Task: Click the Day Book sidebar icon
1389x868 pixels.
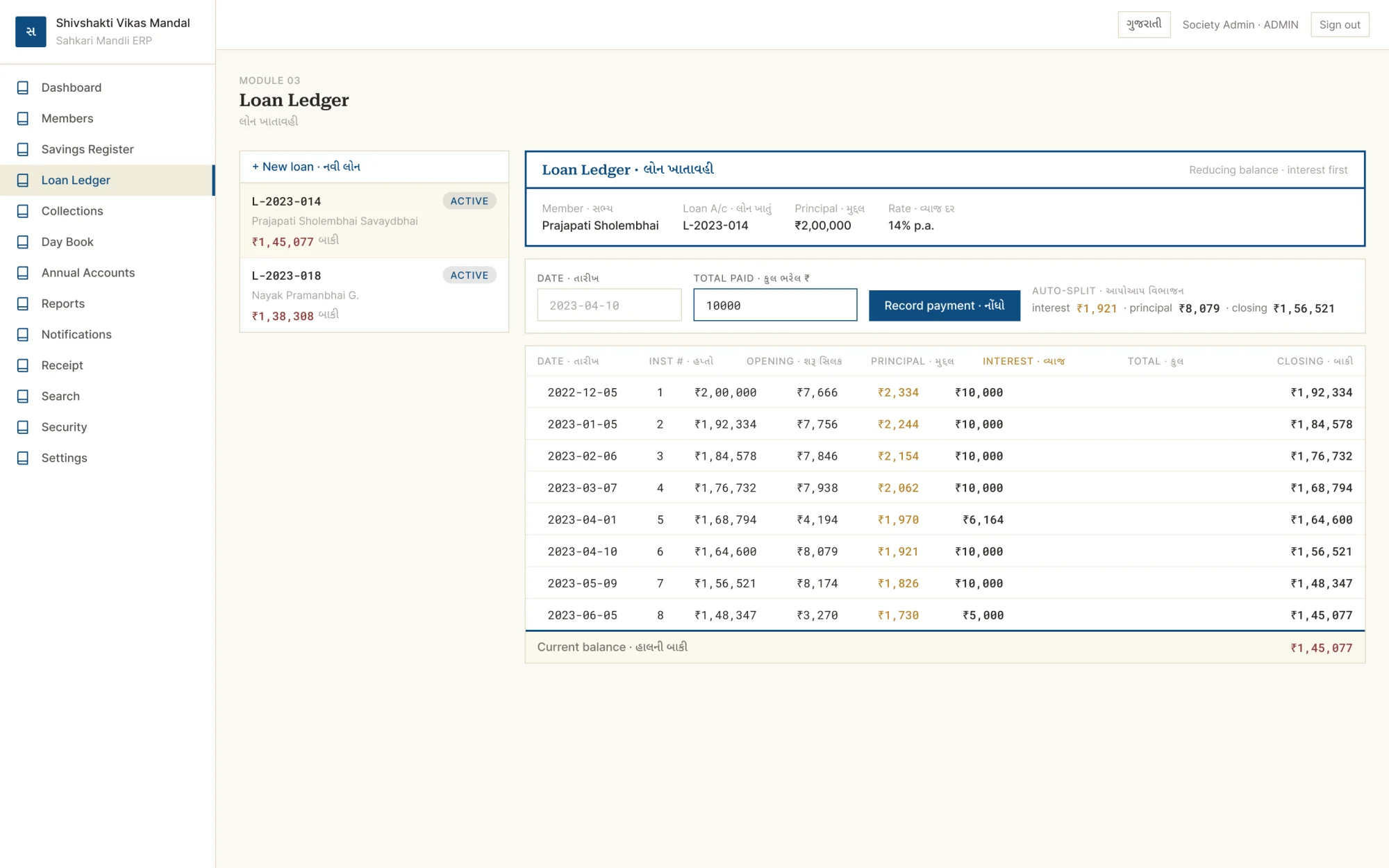Action: pos(23,242)
